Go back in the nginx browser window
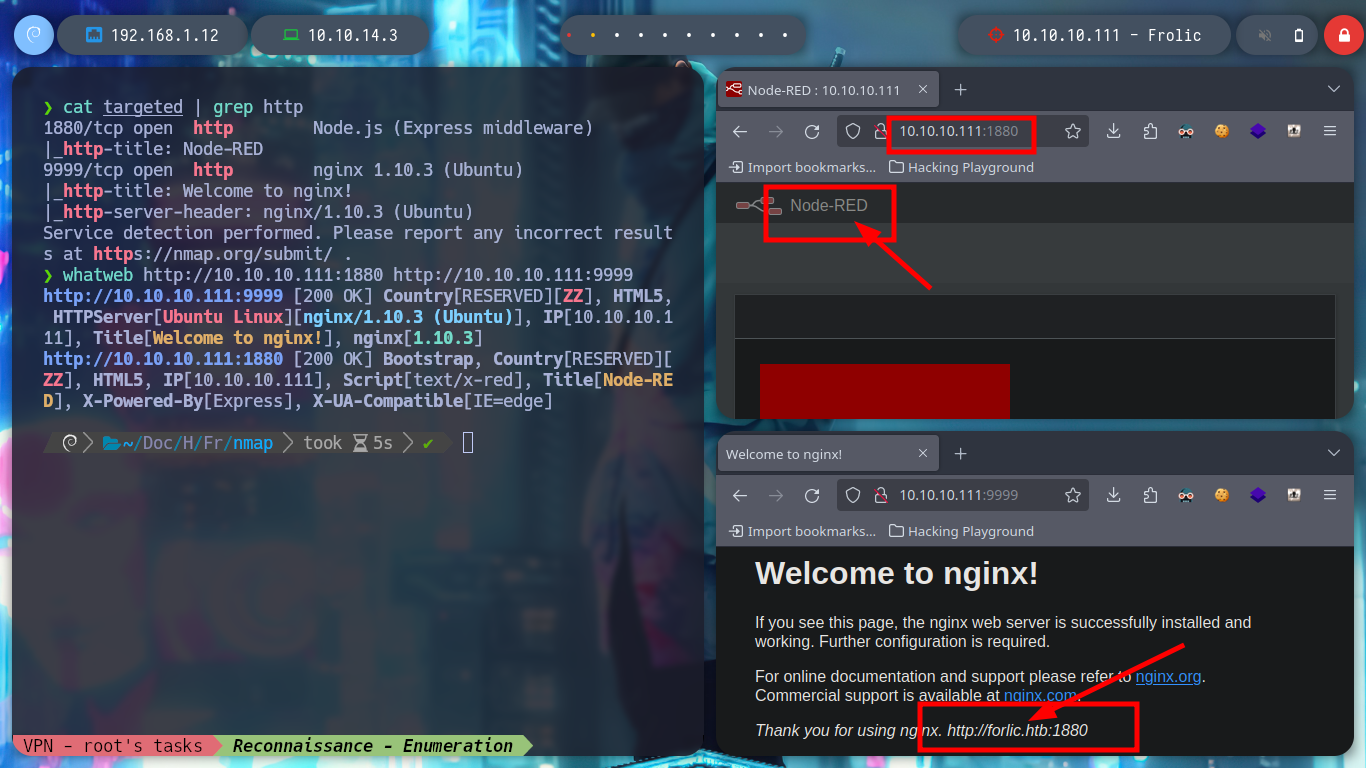Viewport: 1366px width, 768px height. pyautogui.click(x=740, y=495)
